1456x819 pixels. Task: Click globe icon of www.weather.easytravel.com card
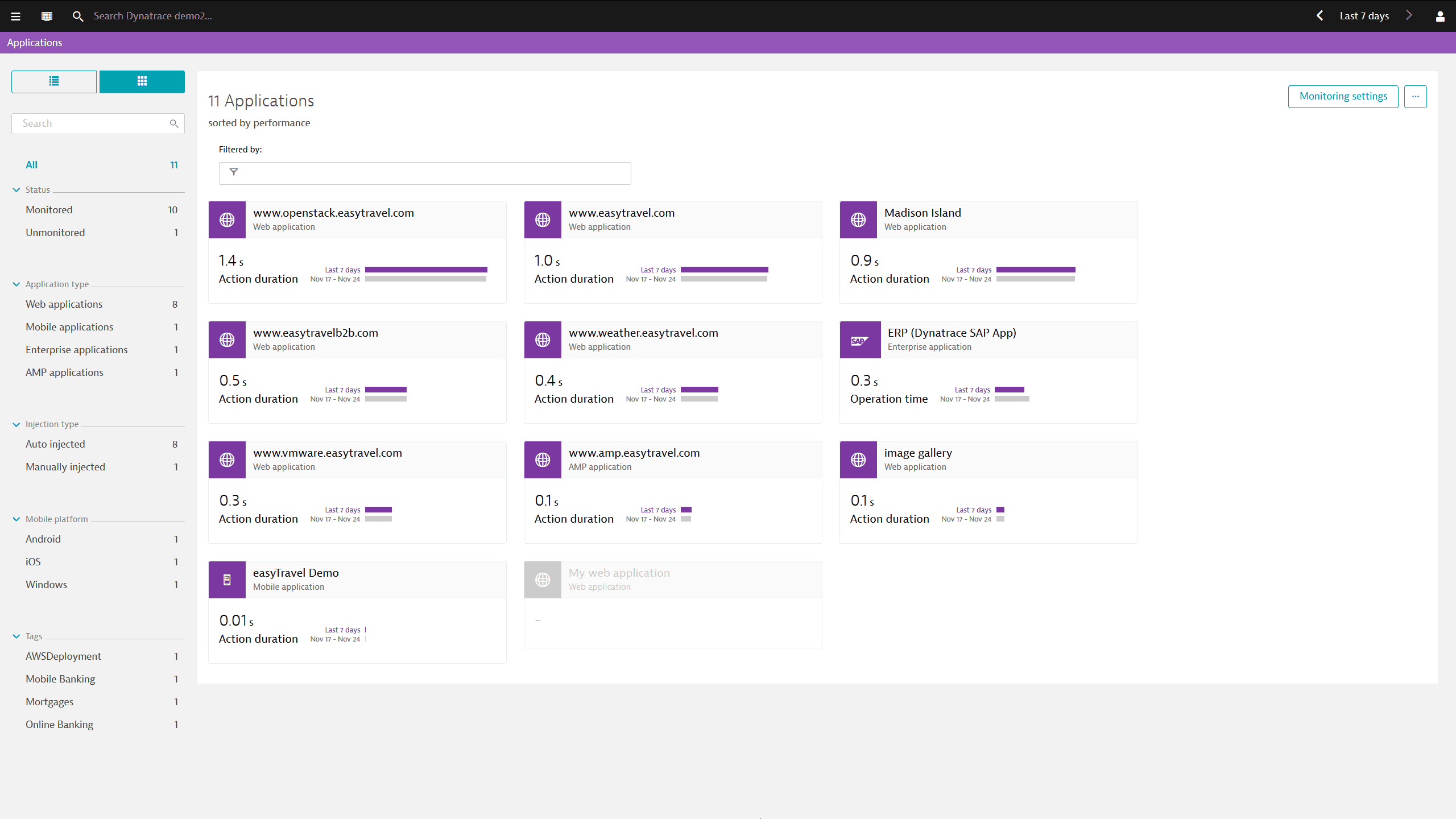[543, 340]
